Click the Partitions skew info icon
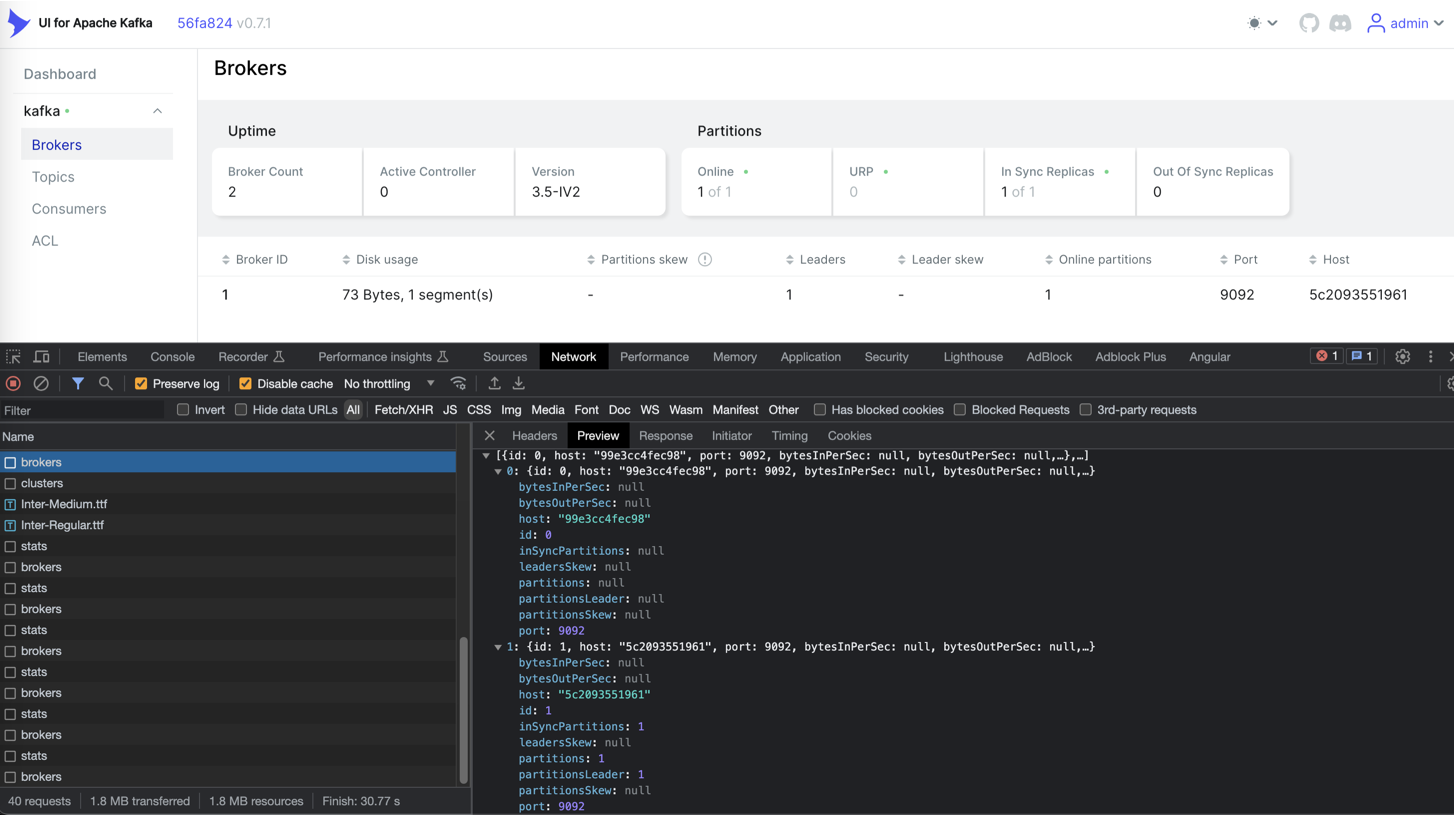 (705, 259)
